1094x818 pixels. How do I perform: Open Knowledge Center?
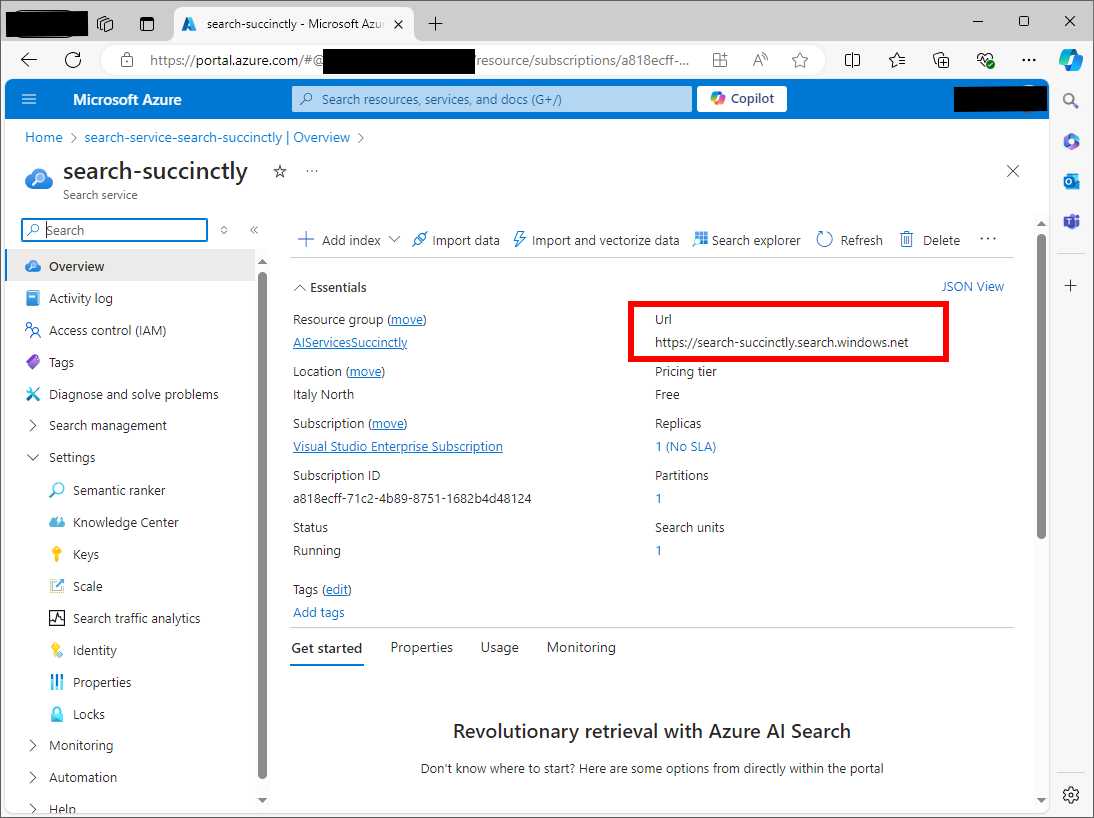pos(126,523)
